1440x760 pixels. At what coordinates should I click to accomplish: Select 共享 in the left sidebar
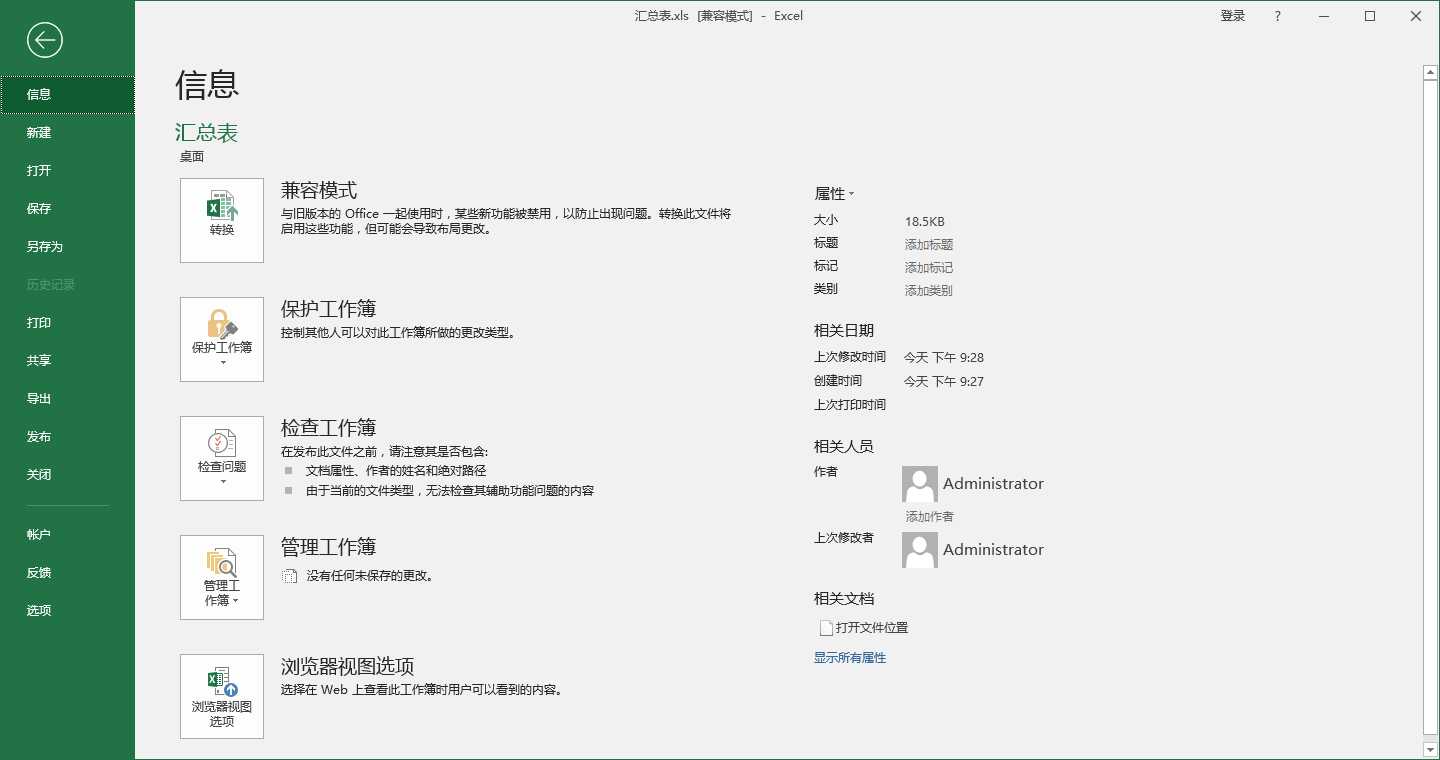[x=67, y=360]
